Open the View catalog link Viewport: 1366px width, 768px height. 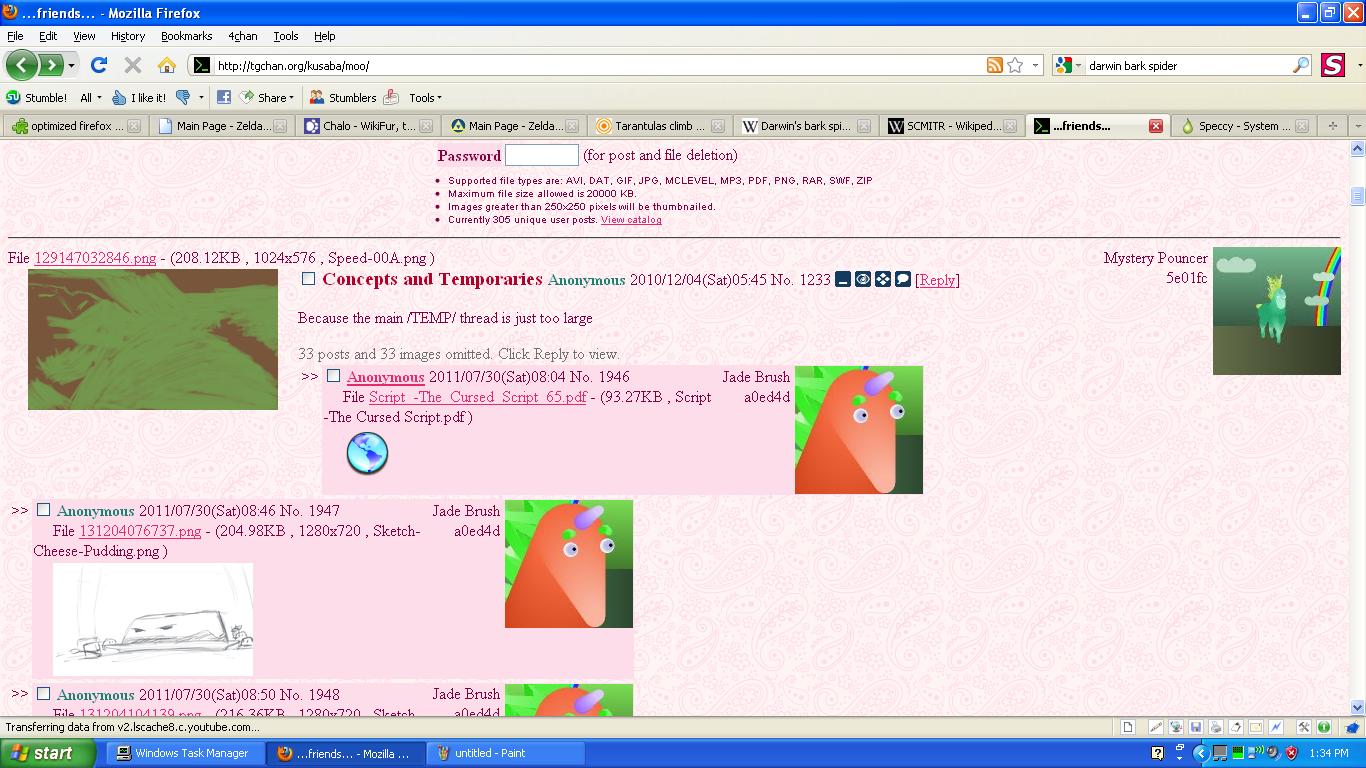[x=631, y=220]
